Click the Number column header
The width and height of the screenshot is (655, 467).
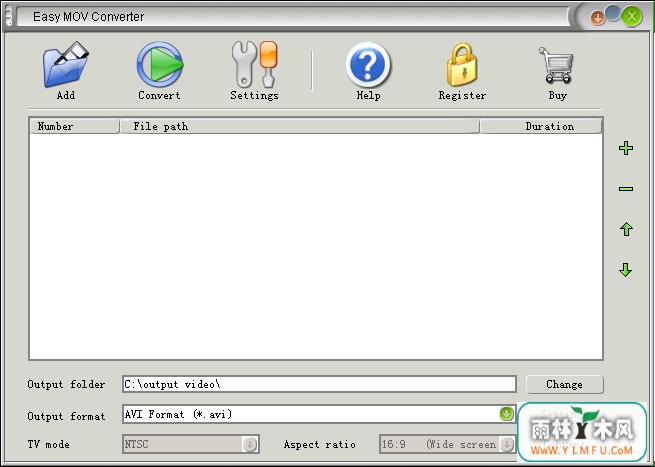[75, 126]
